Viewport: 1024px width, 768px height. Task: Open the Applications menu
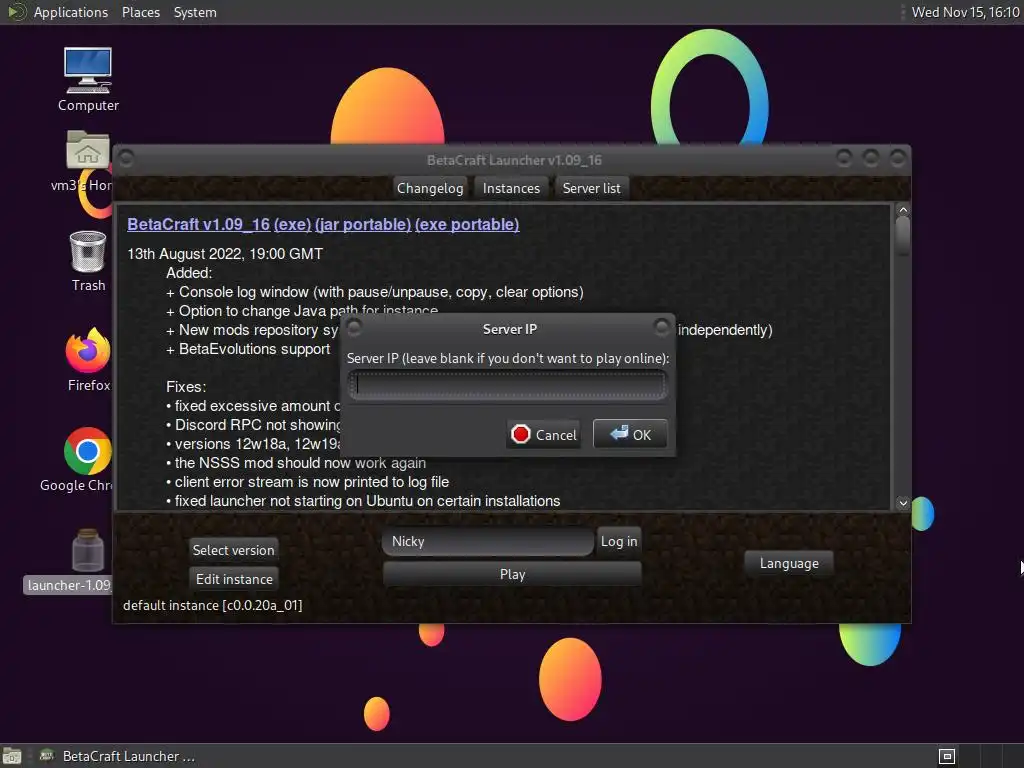[71, 12]
